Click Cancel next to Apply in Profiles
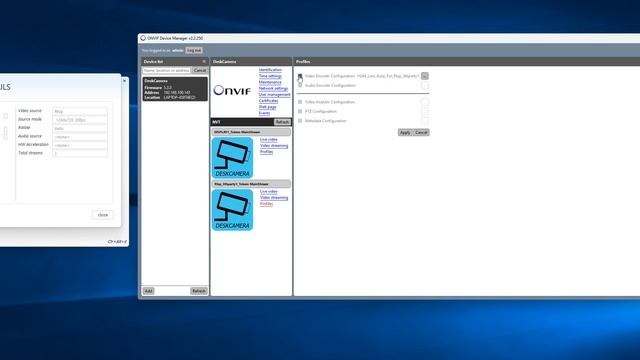Viewport: 640px width, 360px height. 421,133
